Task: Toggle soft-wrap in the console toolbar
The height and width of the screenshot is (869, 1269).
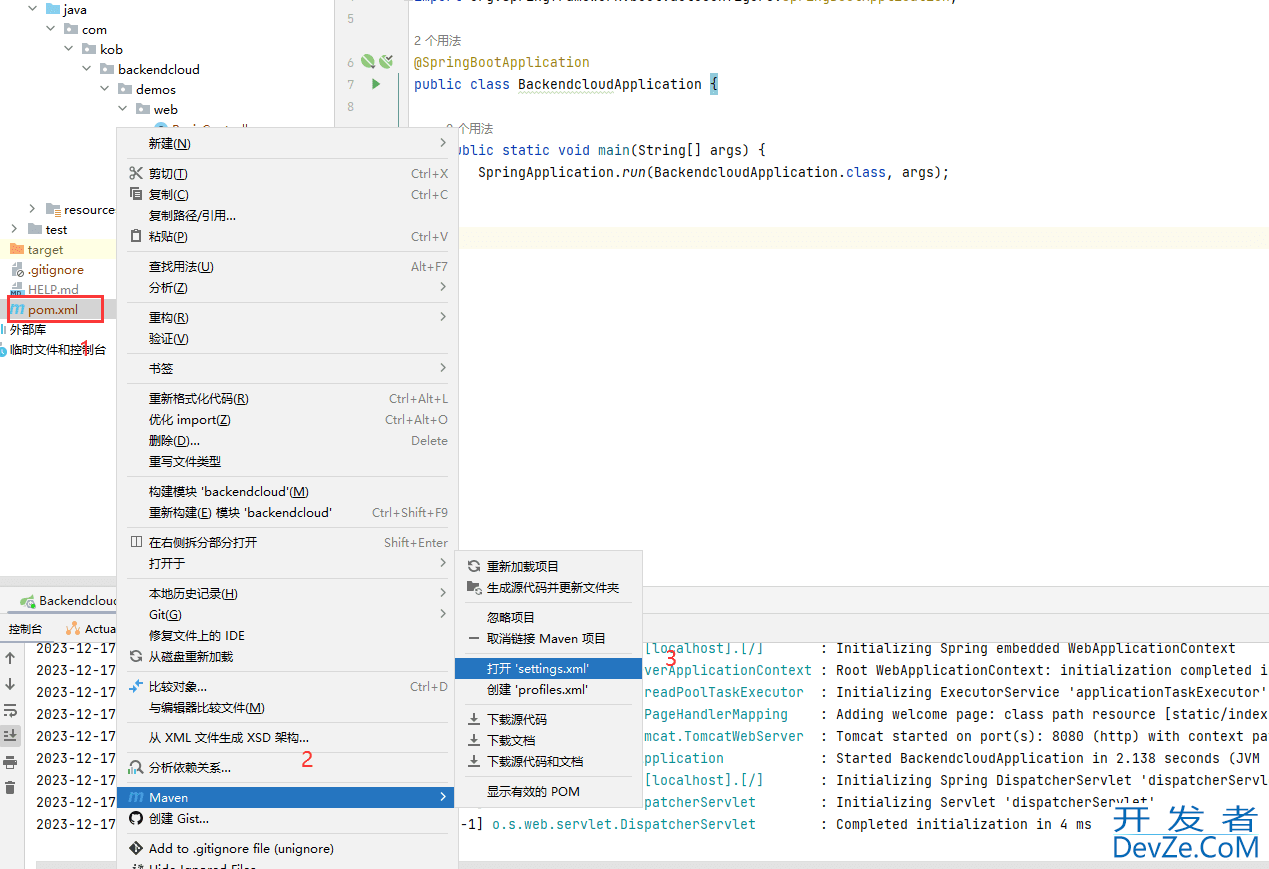Action: click(10, 710)
